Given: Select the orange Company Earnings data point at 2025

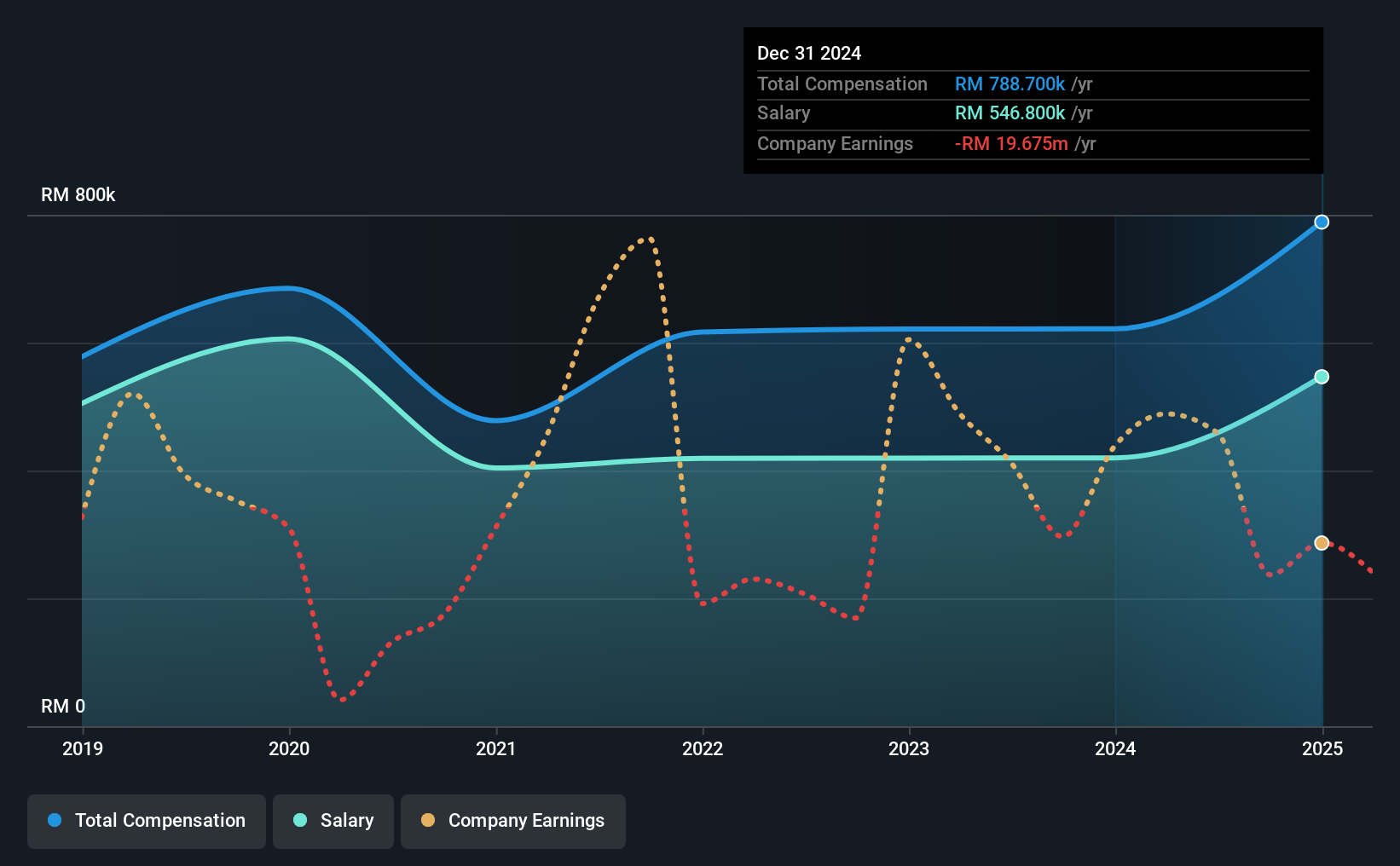Looking at the screenshot, I should coord(1322,543).
